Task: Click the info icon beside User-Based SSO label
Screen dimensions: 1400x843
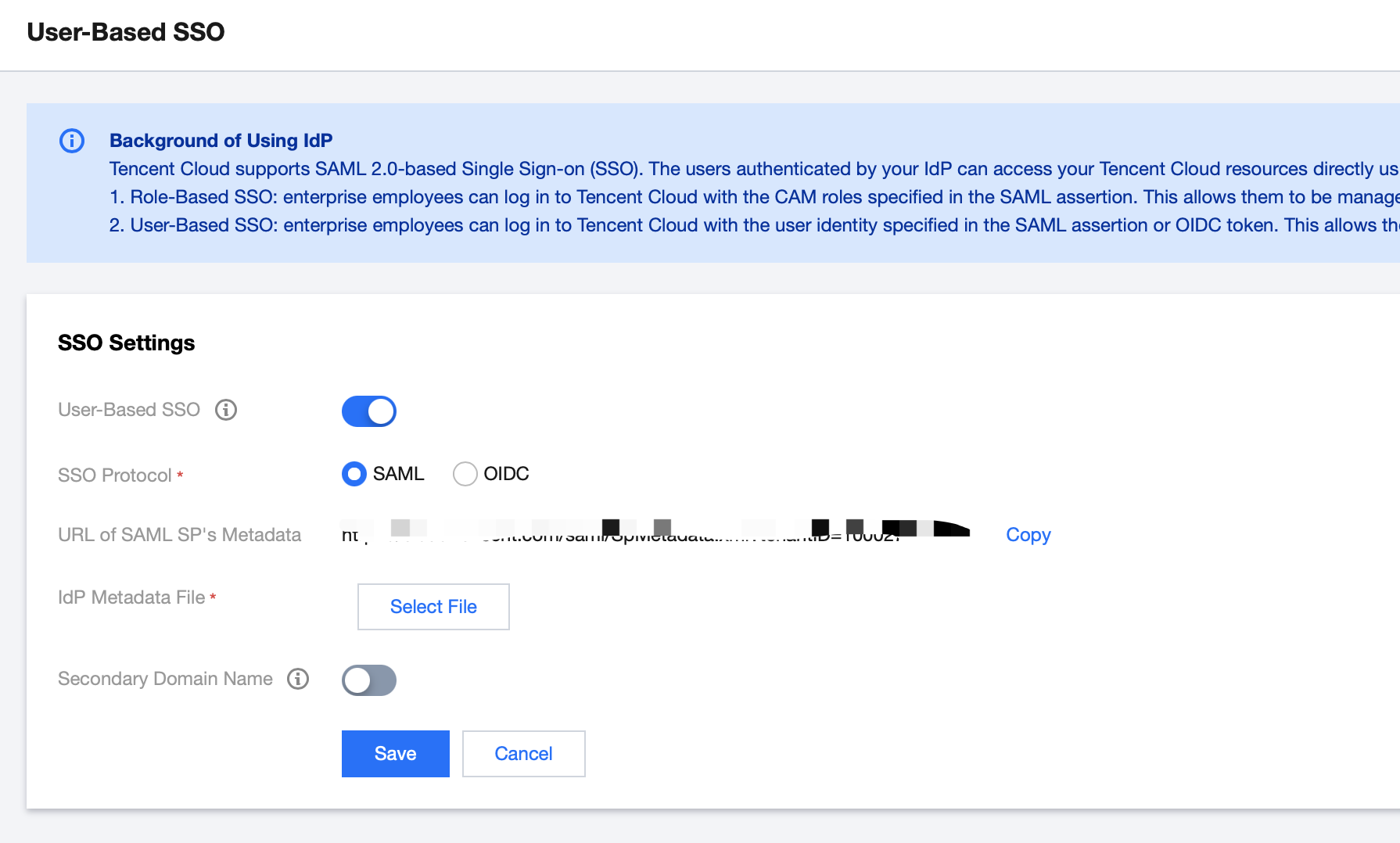Action: point(226,410)
